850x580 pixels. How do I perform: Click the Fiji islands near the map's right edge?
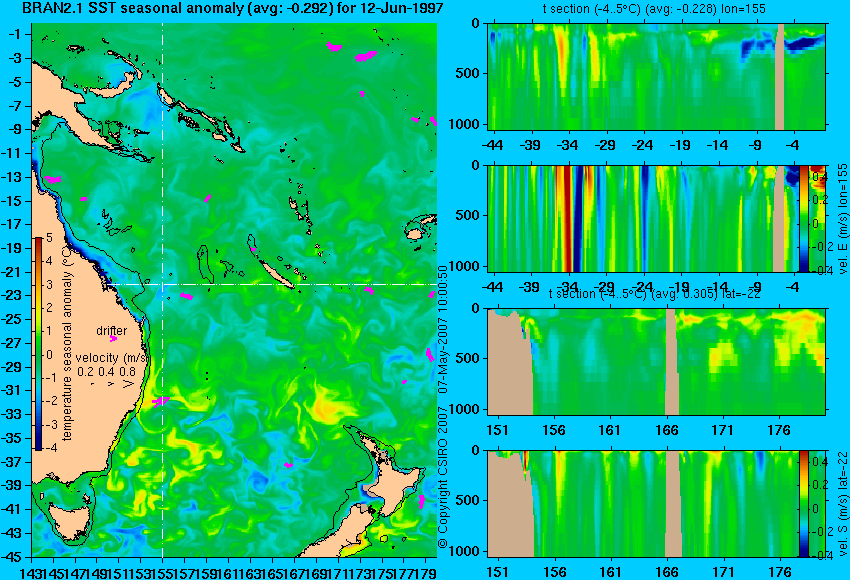[421, 227]
